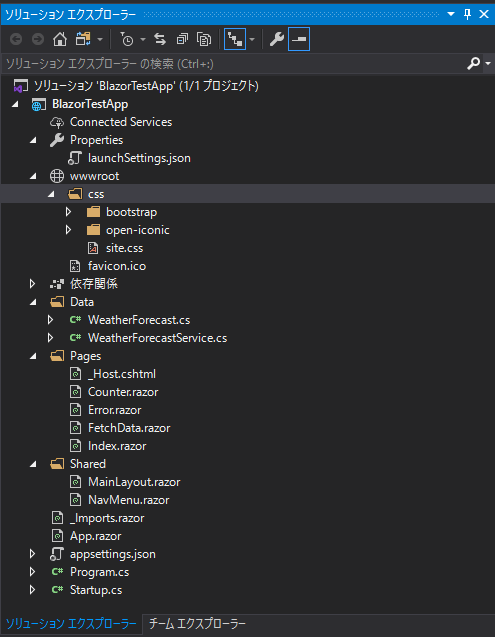Switch to チーム エクスプローラー tab
Viewport: 495px width, 637px height.
point(197,624)
